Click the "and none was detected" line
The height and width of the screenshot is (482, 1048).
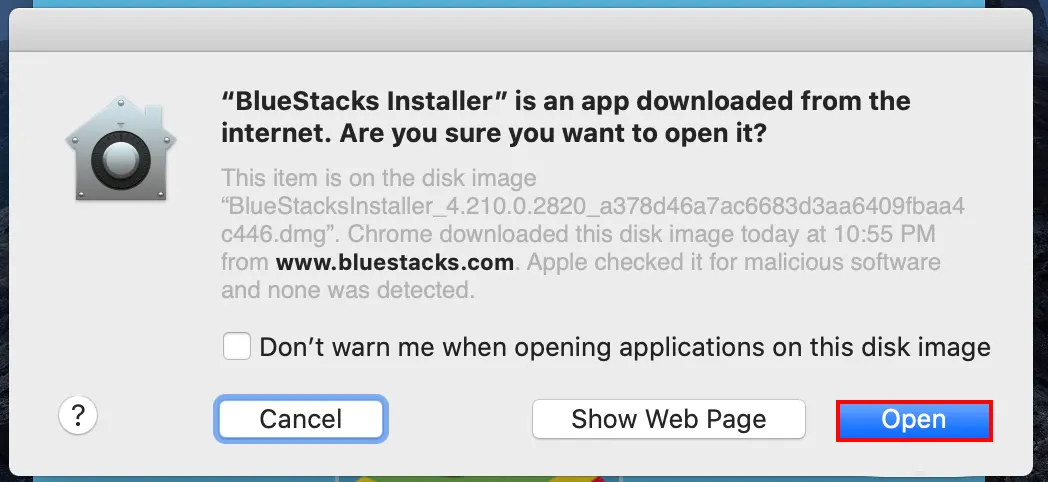click(348, 291)
